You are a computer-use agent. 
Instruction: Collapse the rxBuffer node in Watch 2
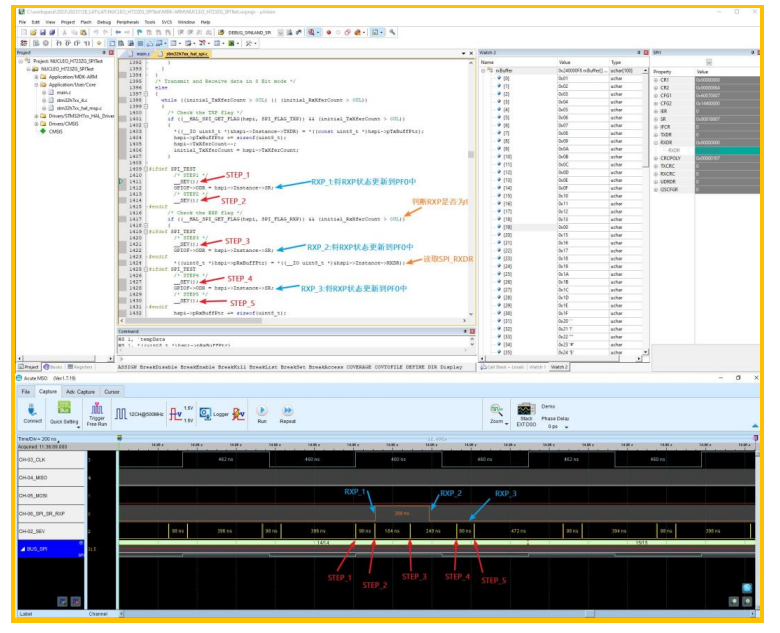(483, 71)
